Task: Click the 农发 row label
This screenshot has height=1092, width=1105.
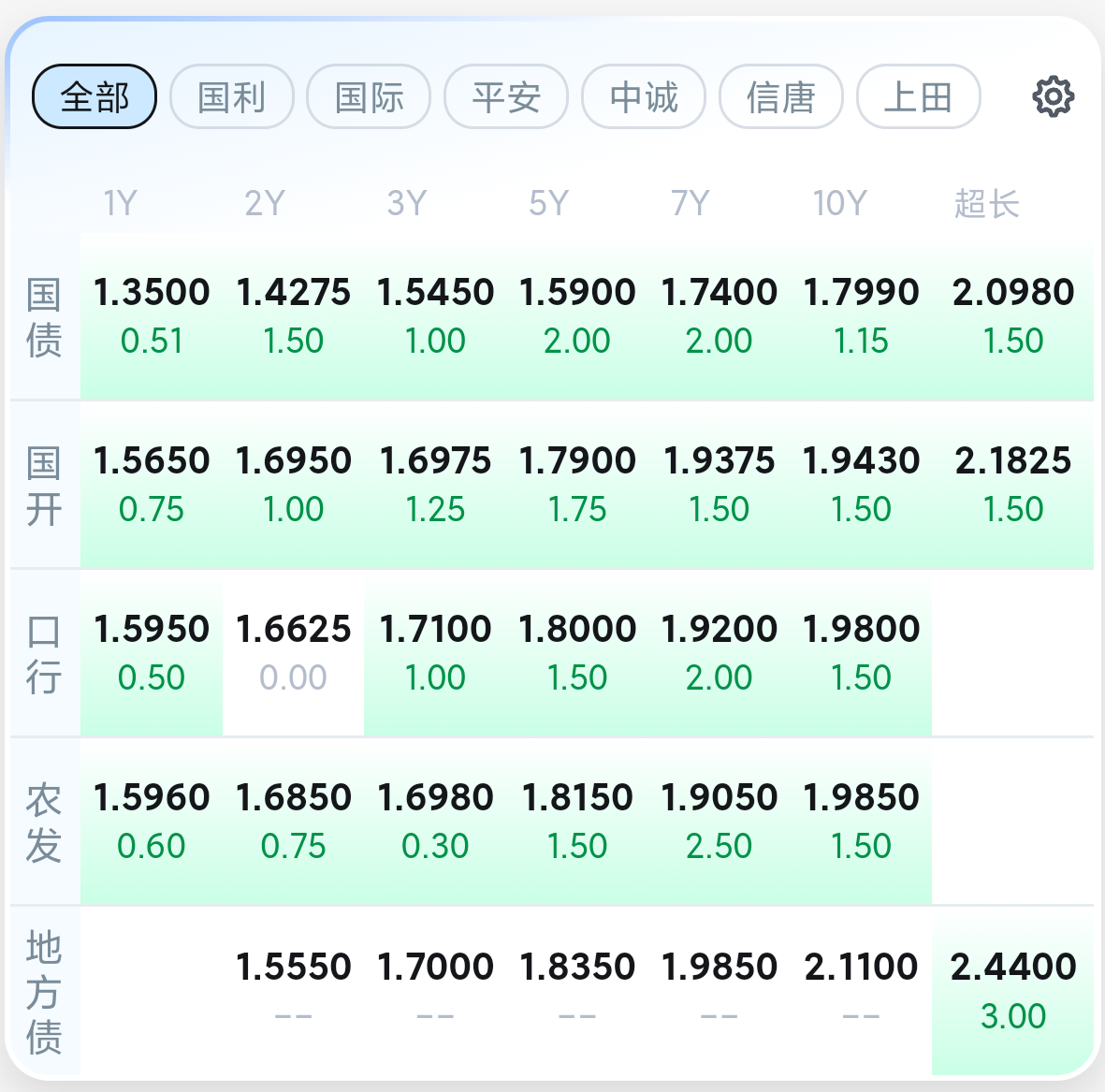Action: (x=44, y=823)
